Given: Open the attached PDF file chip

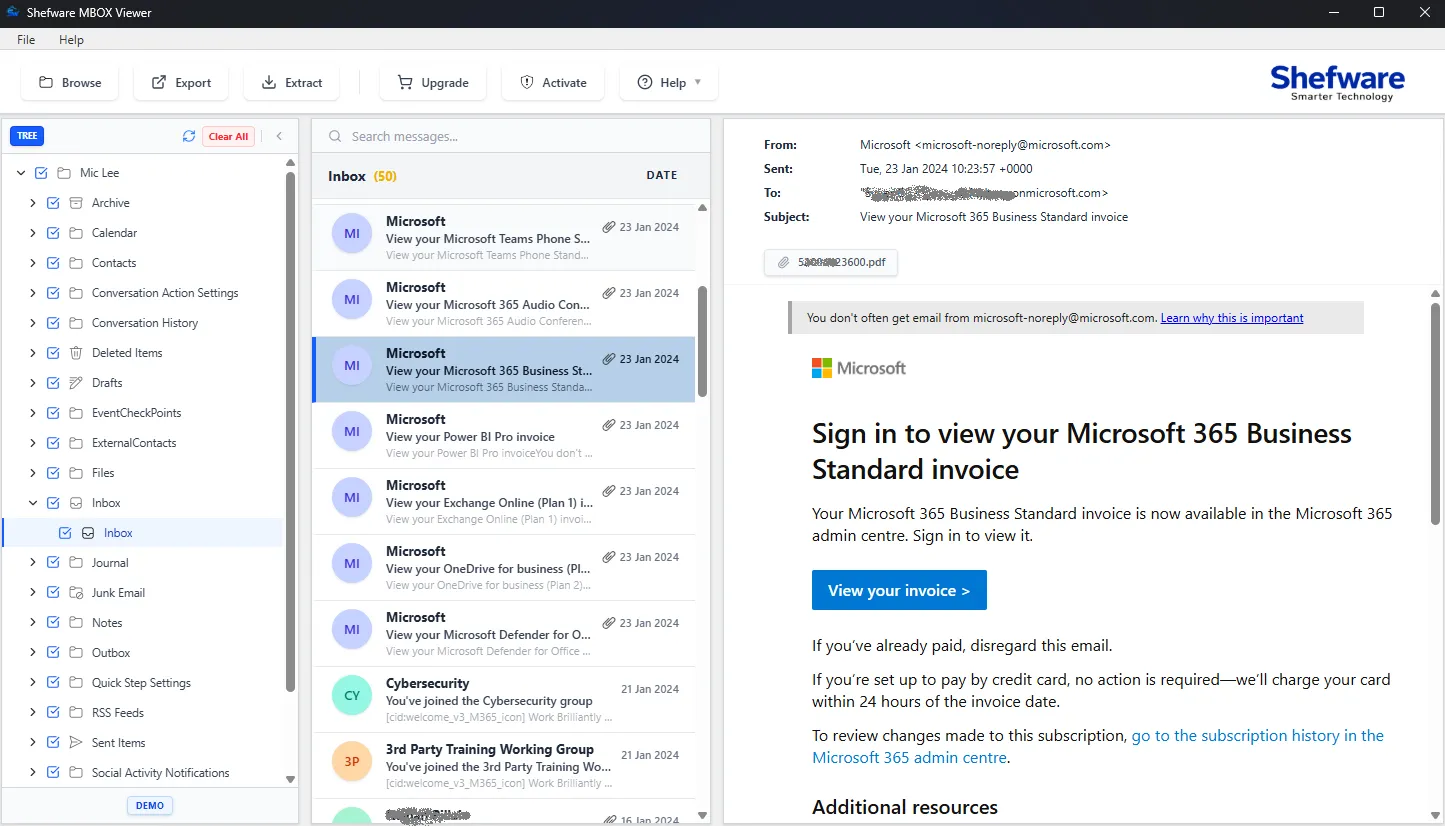Looking at the screenshot, I should tap(831, 263).
